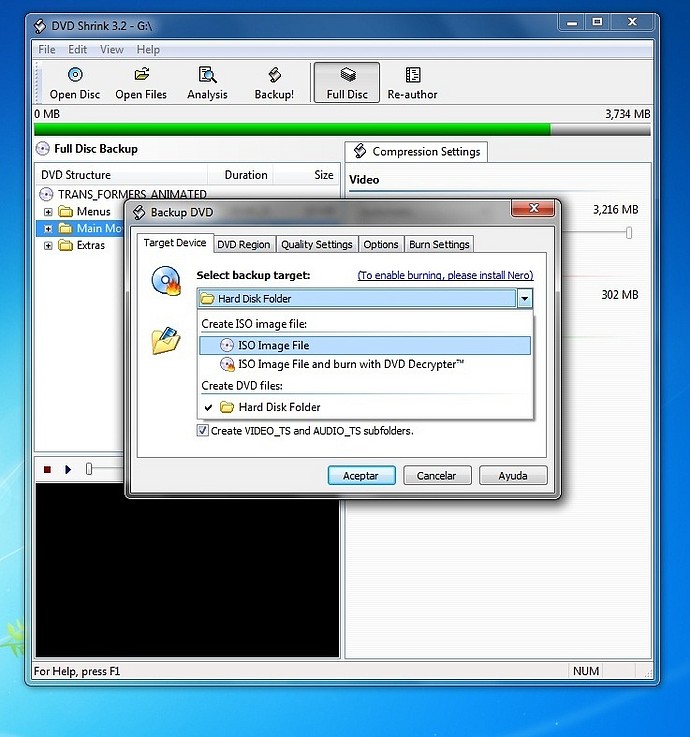Click the Main Movie folder icon
Viewport: 690px width, 737px height.
coord(65,228)
